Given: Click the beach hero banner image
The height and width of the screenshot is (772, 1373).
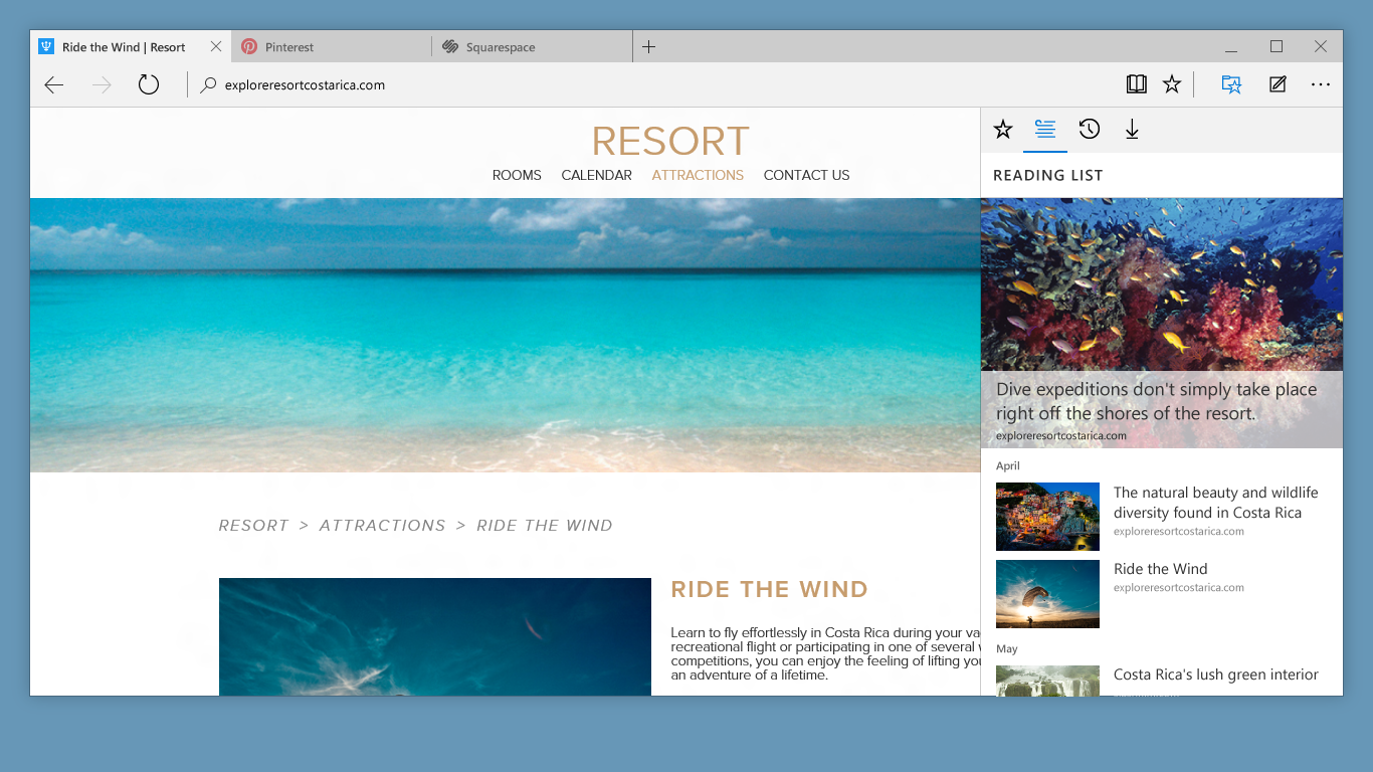Looking at the screenshot, I should (505, 335).
